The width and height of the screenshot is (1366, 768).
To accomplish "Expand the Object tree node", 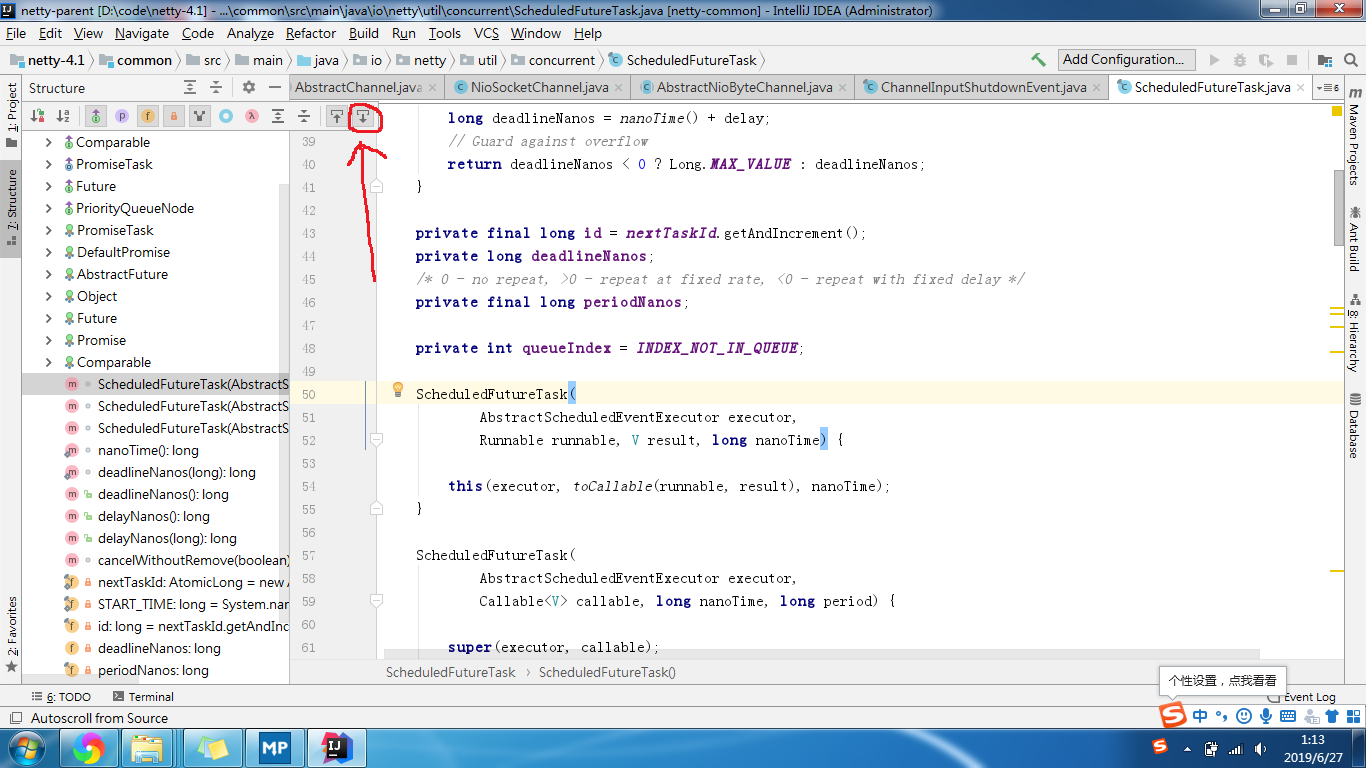I will 49,296.
